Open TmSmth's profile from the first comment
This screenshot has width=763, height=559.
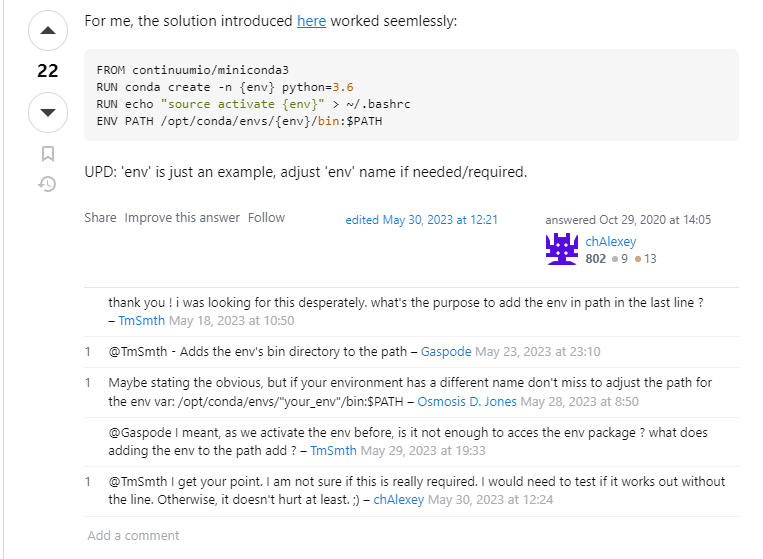(x=141, y=321)
